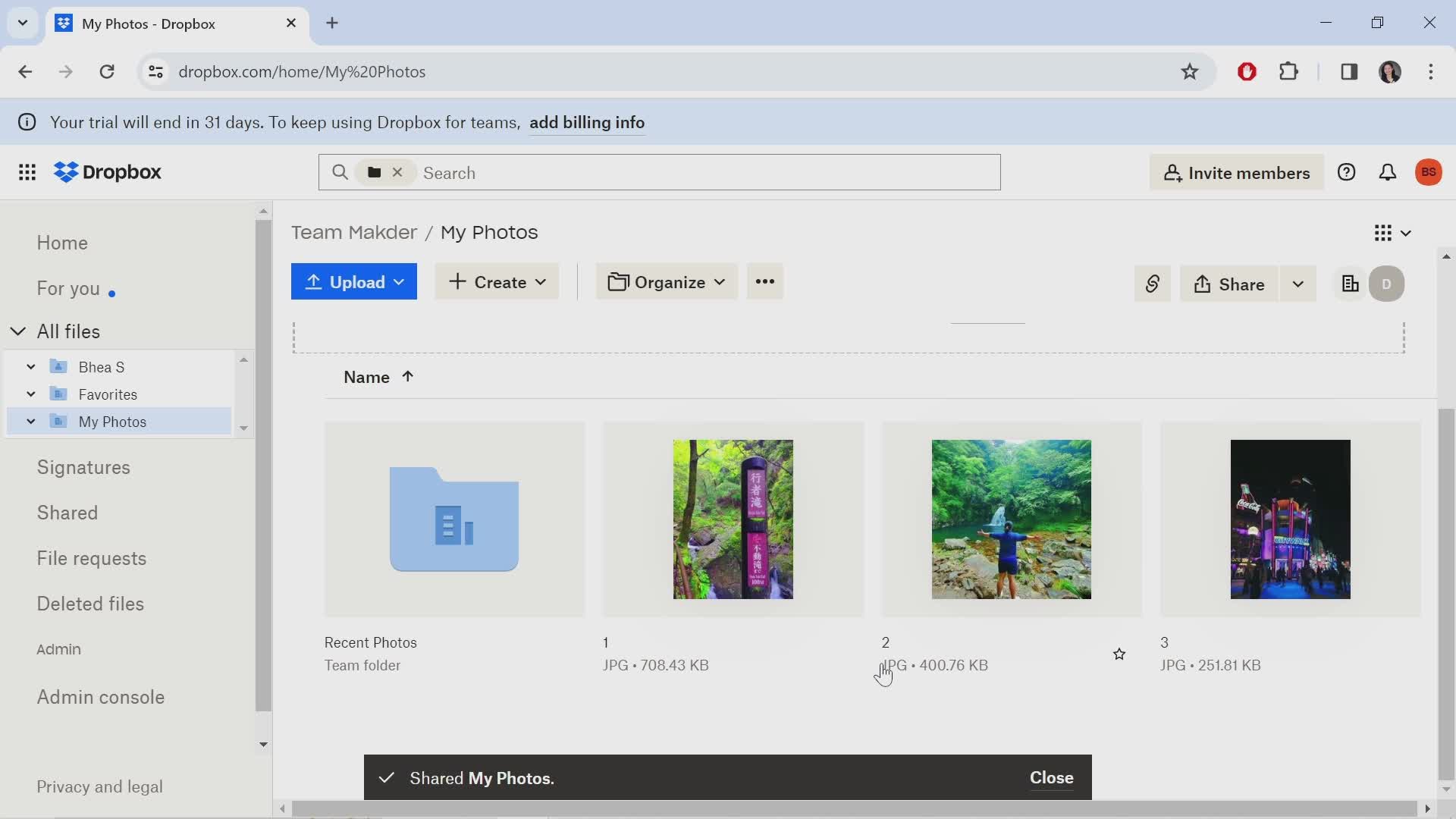View site information icon in address bar
Viewport: 1456px width, 819px height.
pos(155,71)
